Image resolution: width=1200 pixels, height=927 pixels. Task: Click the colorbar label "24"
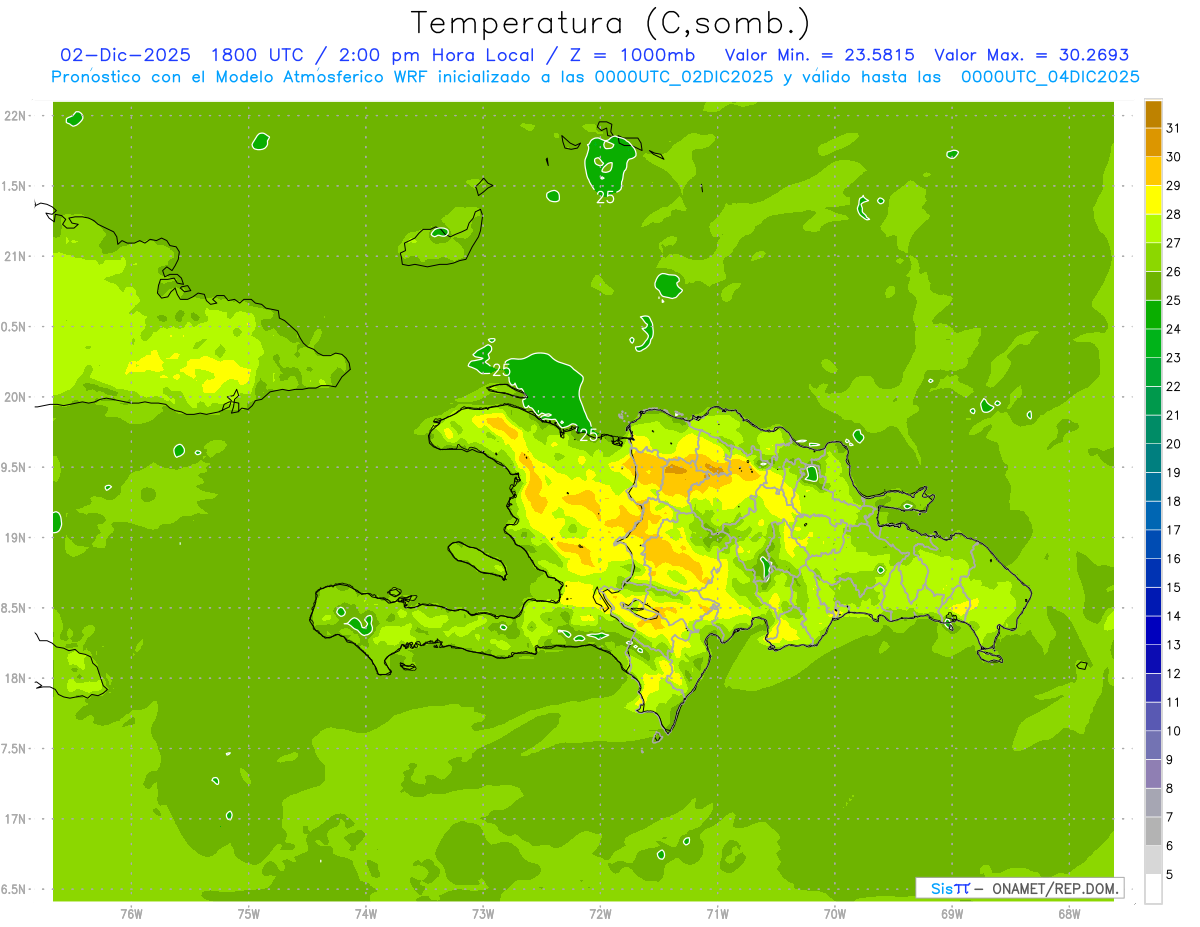(x=1174, y=329)
